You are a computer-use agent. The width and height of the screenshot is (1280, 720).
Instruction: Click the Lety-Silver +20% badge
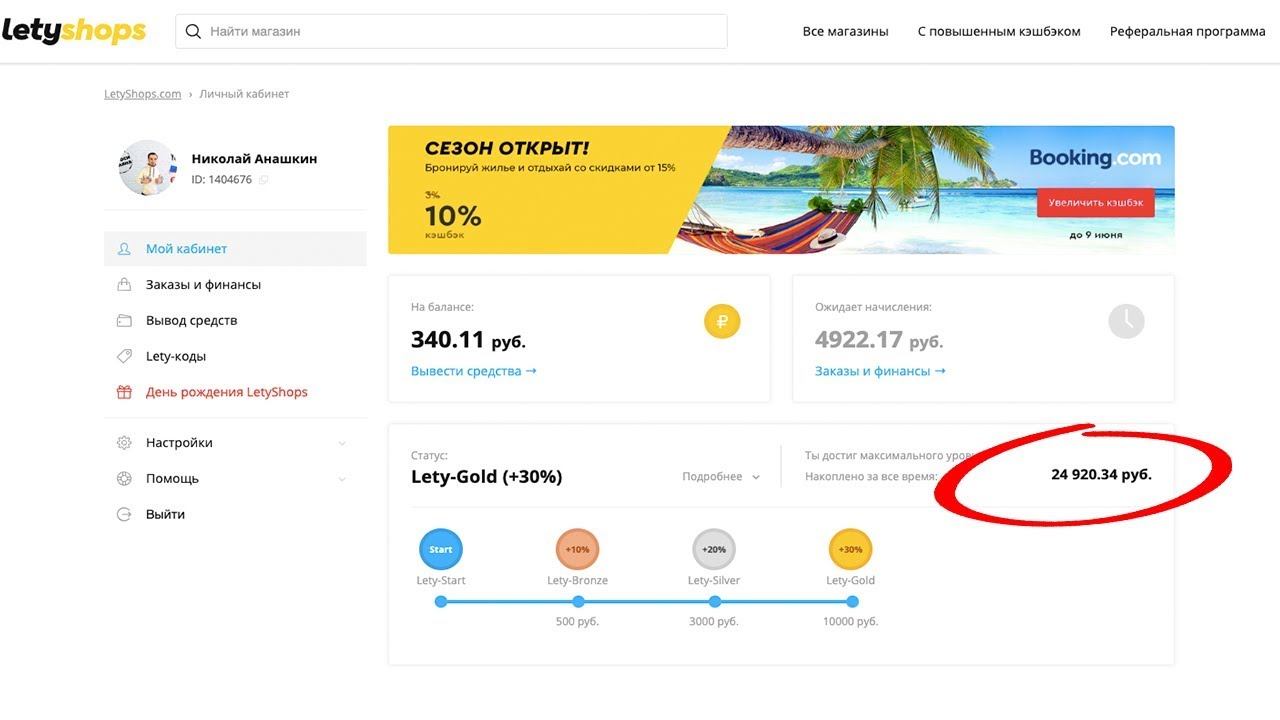coord(714,549)
